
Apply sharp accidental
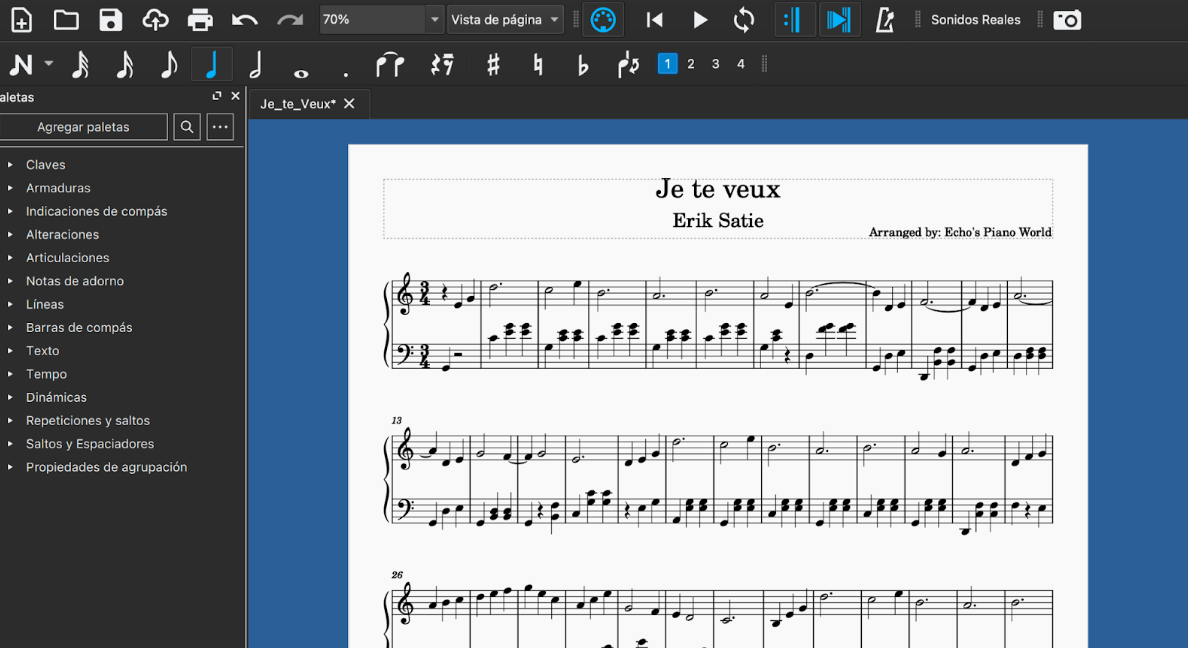(x=493, y=64)
